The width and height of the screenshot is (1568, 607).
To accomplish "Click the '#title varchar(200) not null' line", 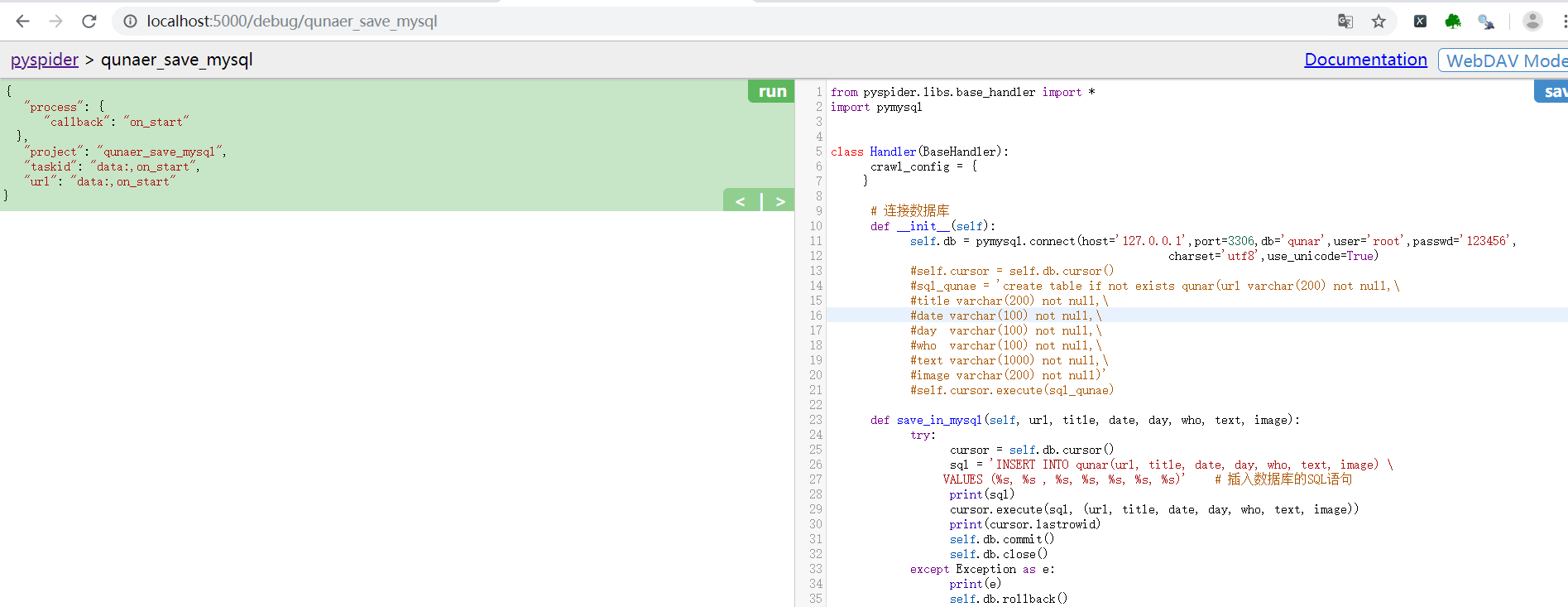I will click(1009, 301).
